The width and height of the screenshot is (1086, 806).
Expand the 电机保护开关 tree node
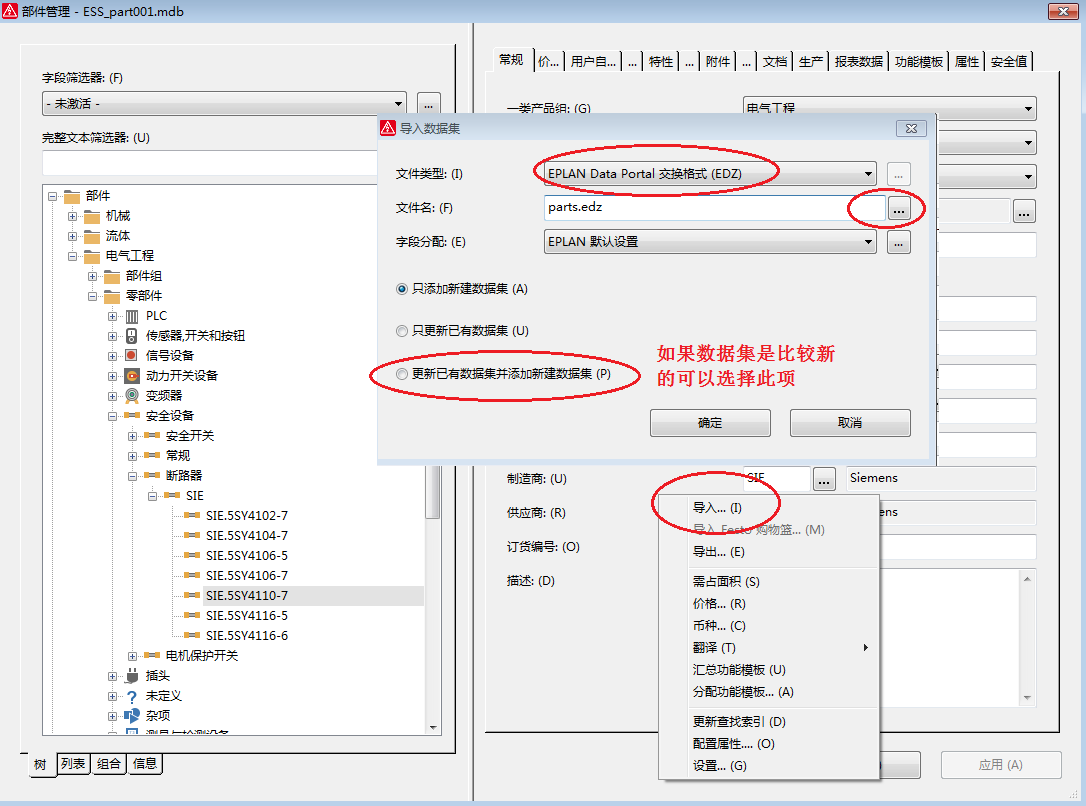tap(132, 656)
